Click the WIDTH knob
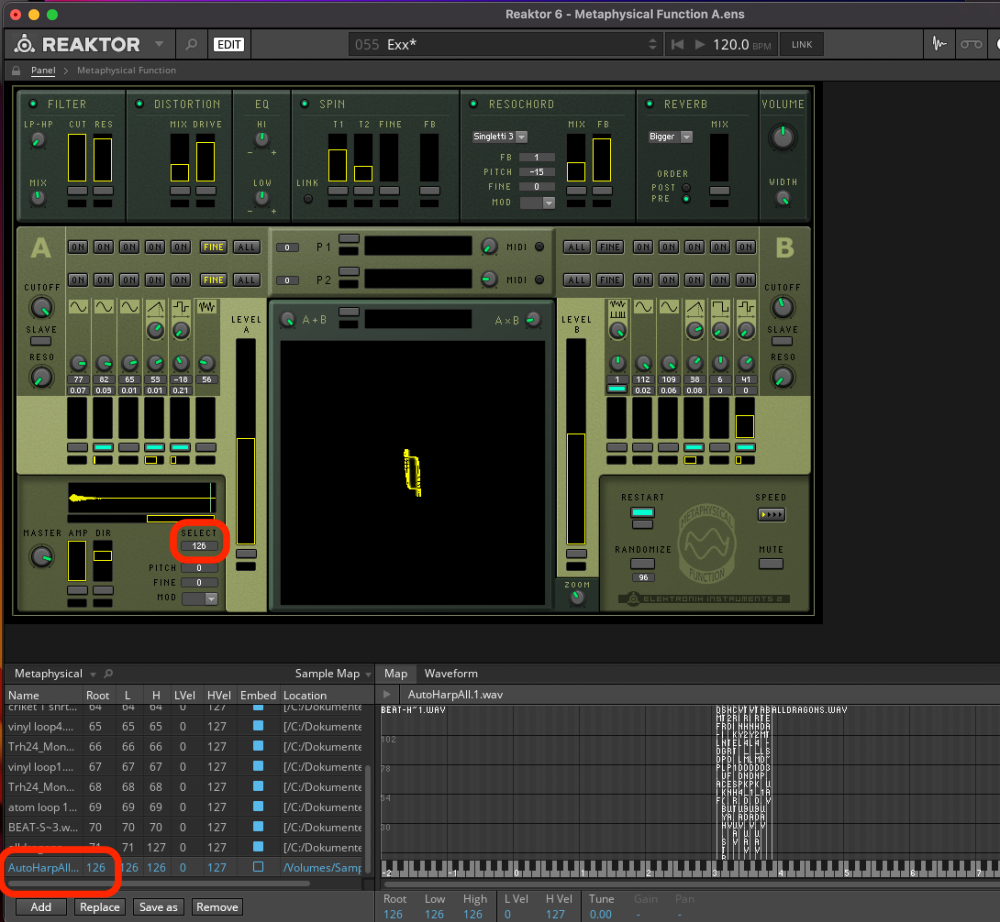 (x=783, y=199)
